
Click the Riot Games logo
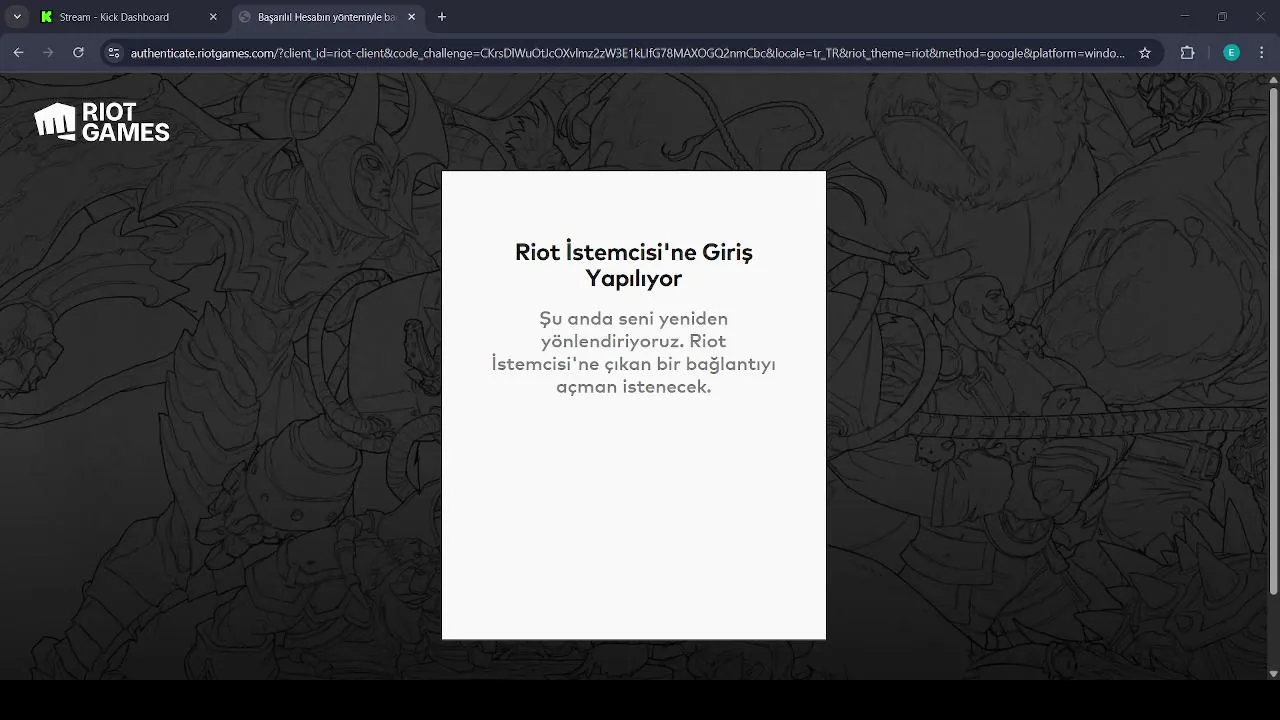102,122
